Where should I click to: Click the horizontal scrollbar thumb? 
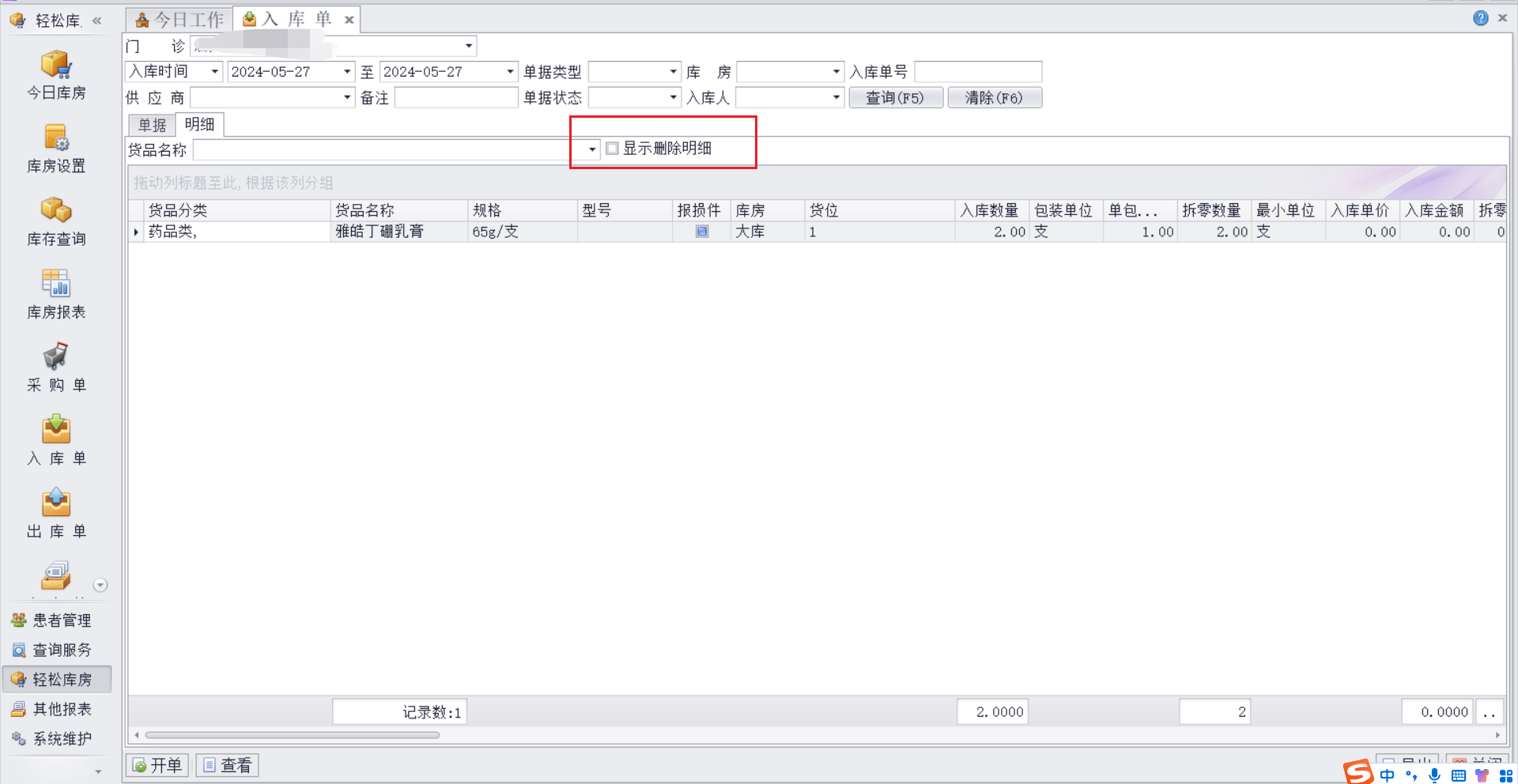(x=292, y=735)
